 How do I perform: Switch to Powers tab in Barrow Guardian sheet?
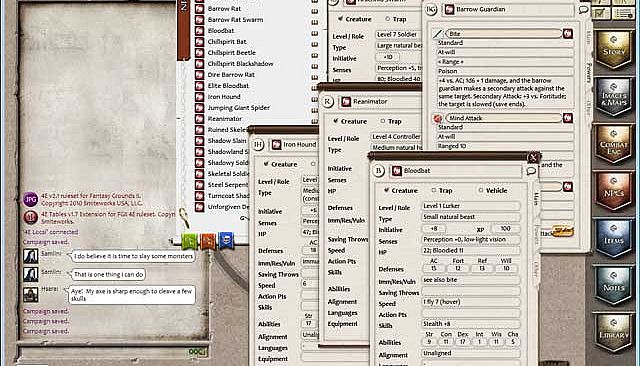point(589,72)
